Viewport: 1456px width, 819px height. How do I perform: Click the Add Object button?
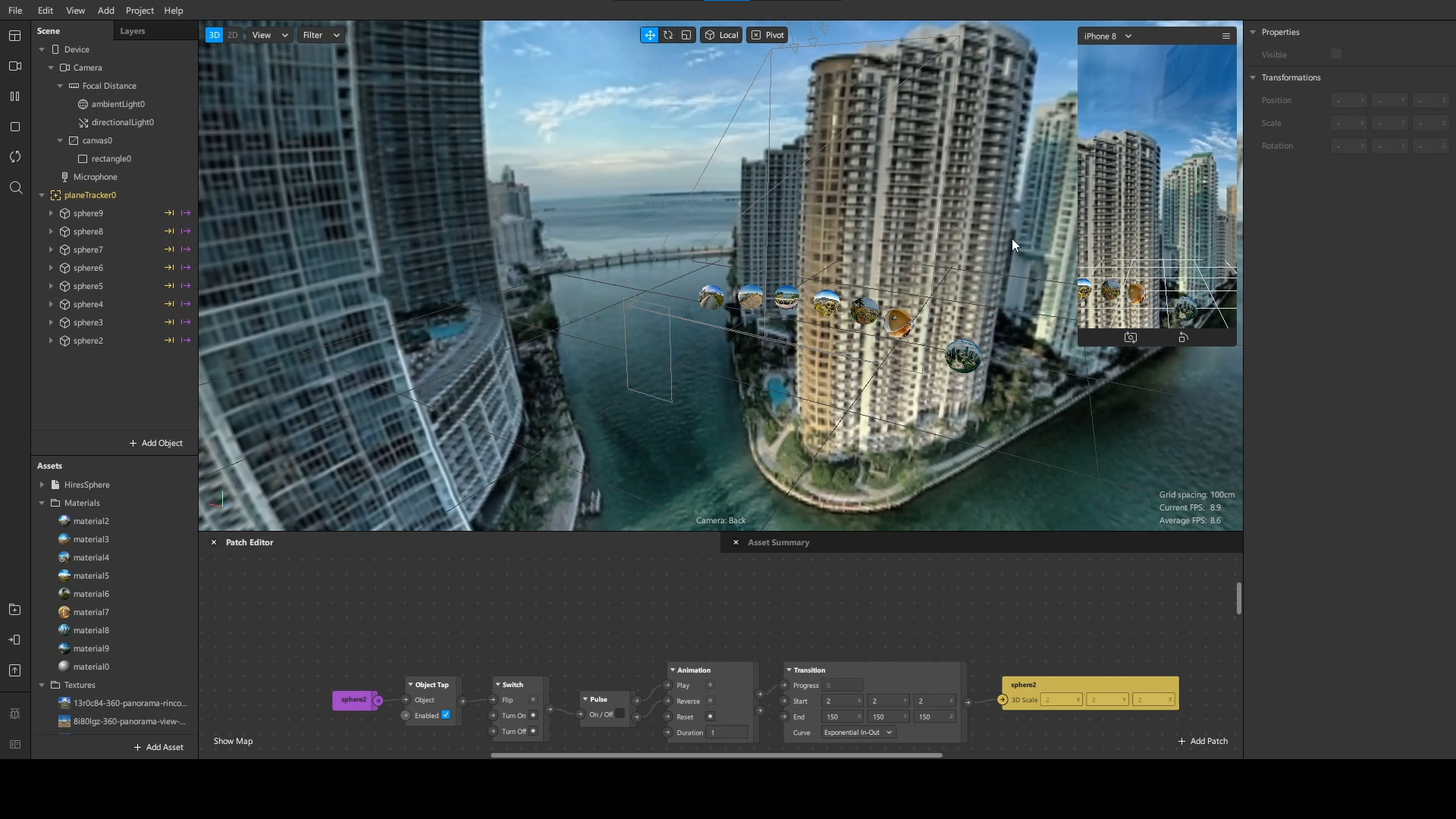click(x=156, y=443)
